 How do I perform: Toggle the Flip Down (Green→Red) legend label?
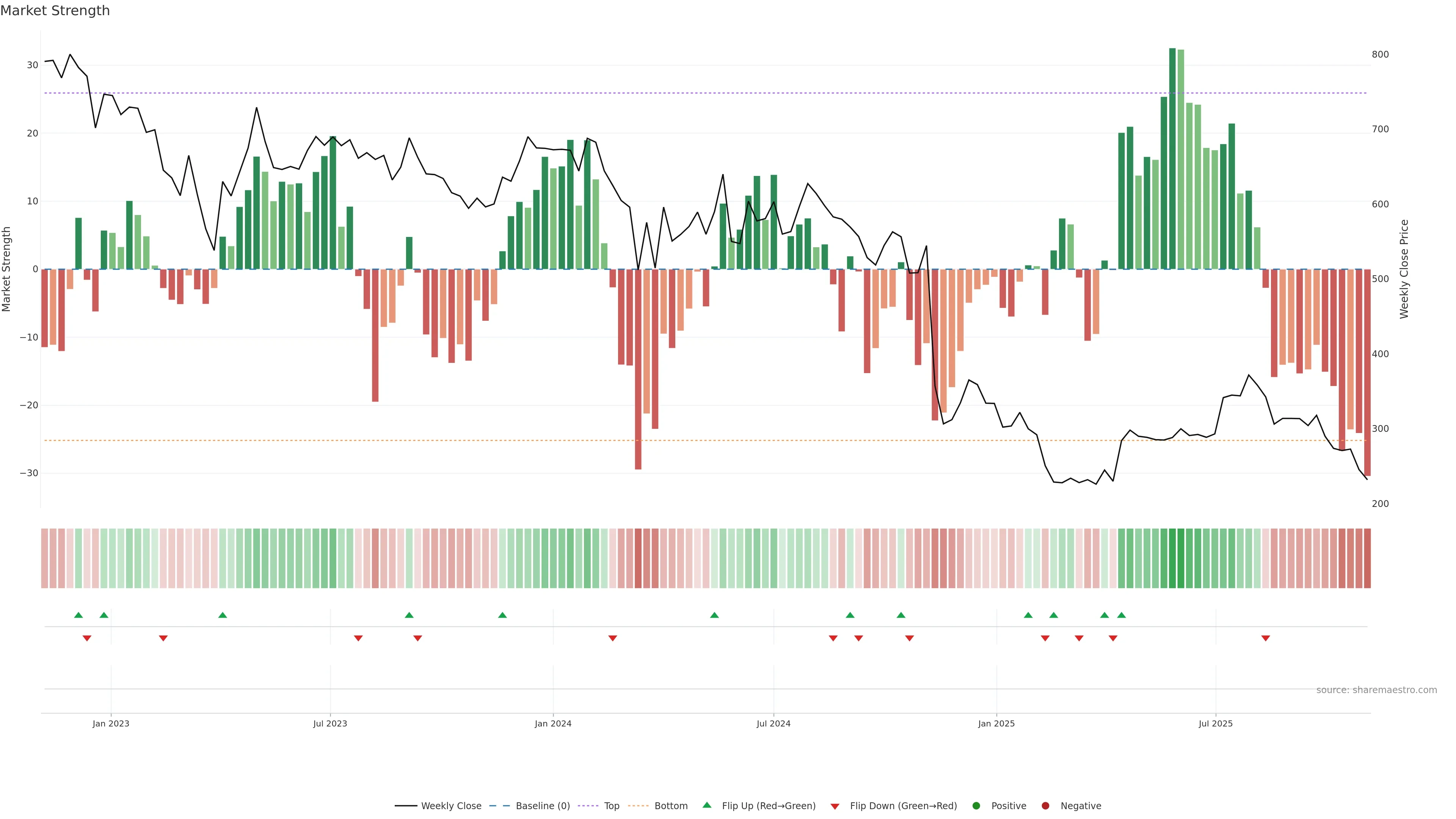click(x=903, y=805)
